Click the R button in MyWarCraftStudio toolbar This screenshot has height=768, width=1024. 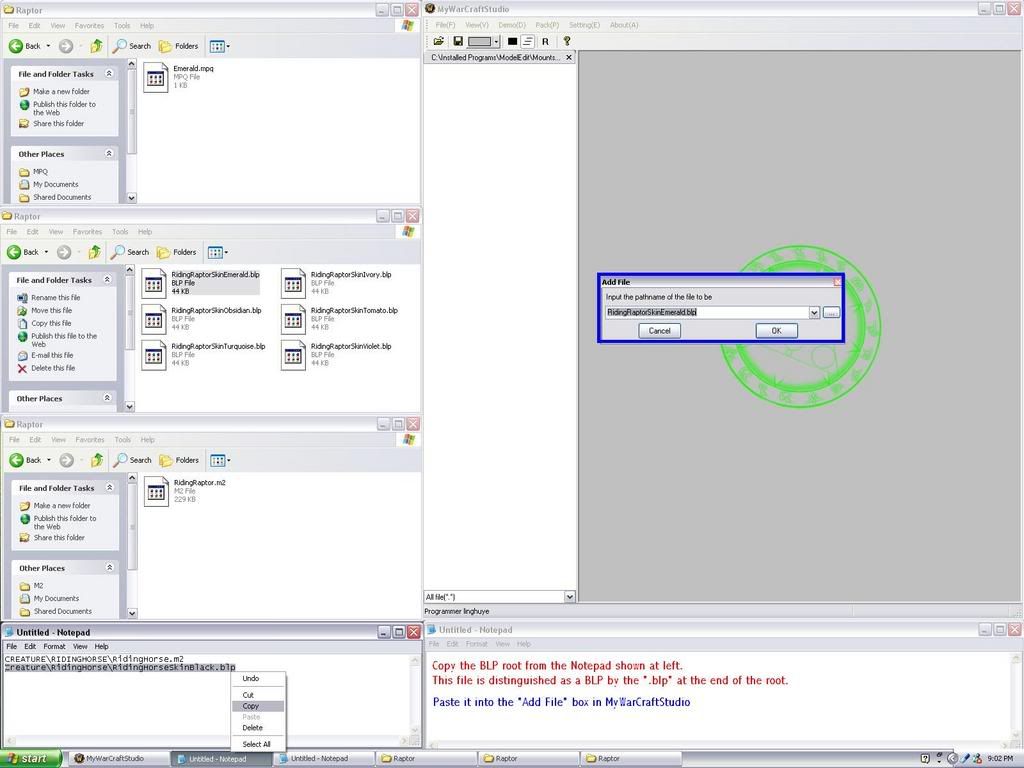(545, 41)
